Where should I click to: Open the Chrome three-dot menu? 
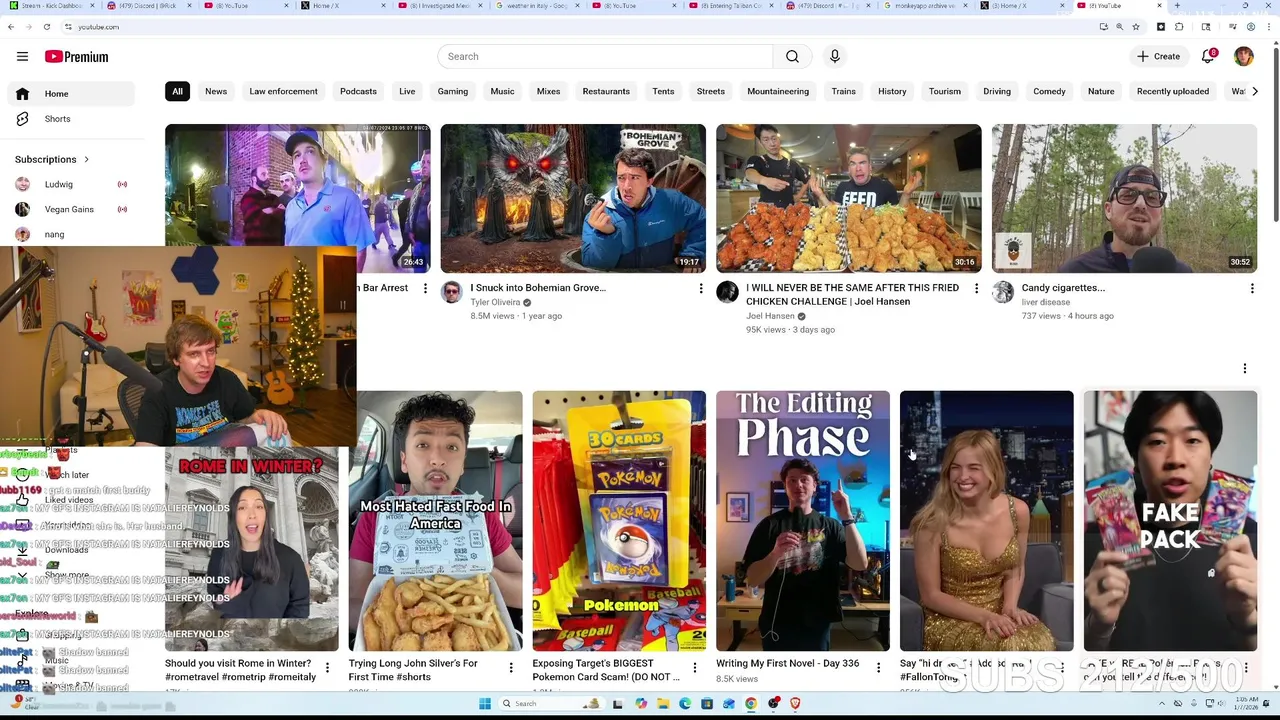tap(1269, 27)
